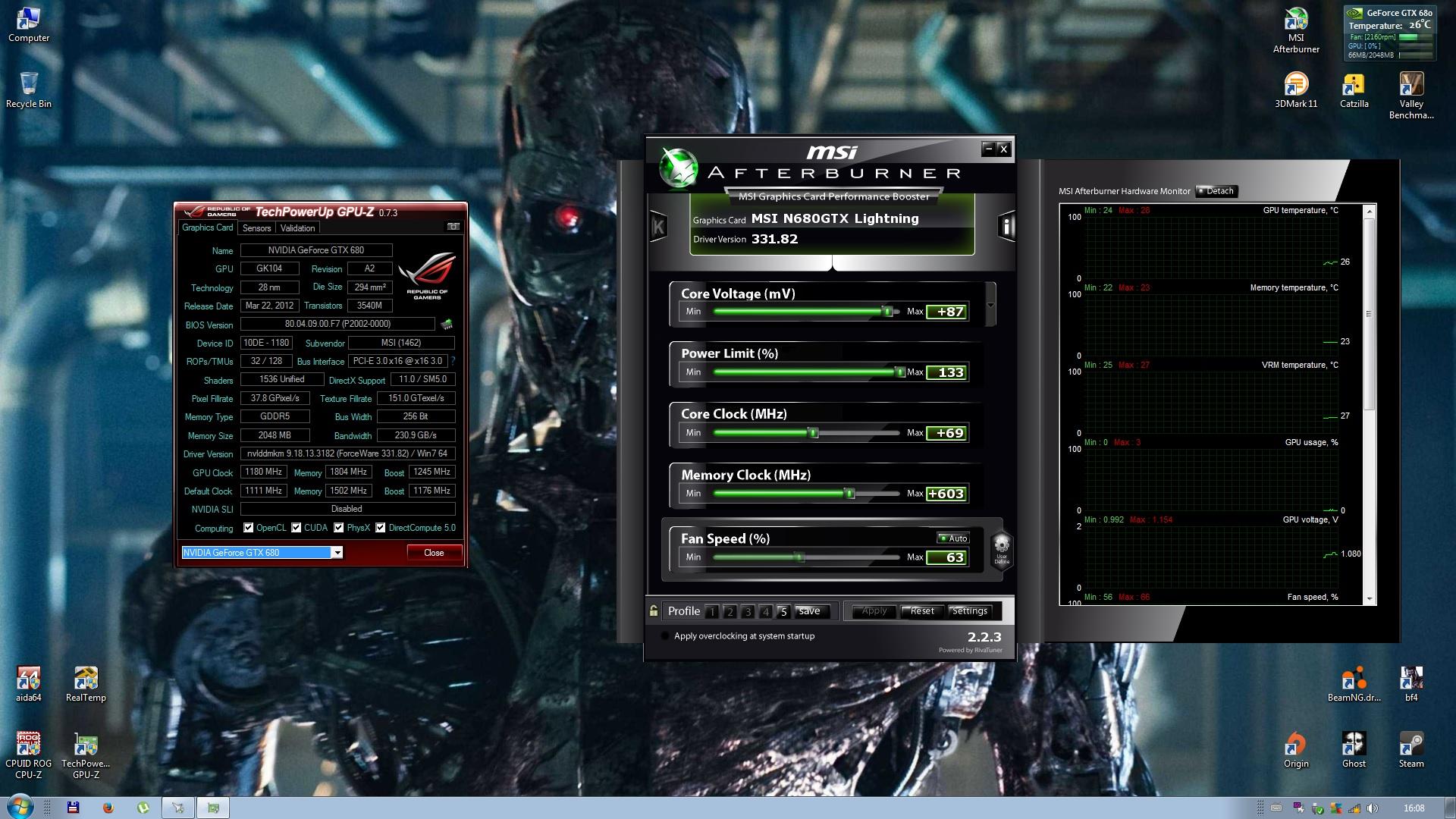Click the taskbar clock showing 16:08
The image size is (1456, 819).
(x=1414, y=808)
